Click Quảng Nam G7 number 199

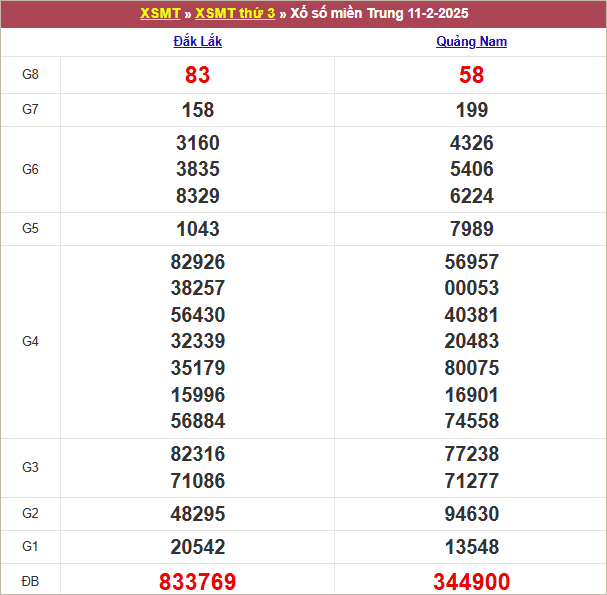[472, 110]
